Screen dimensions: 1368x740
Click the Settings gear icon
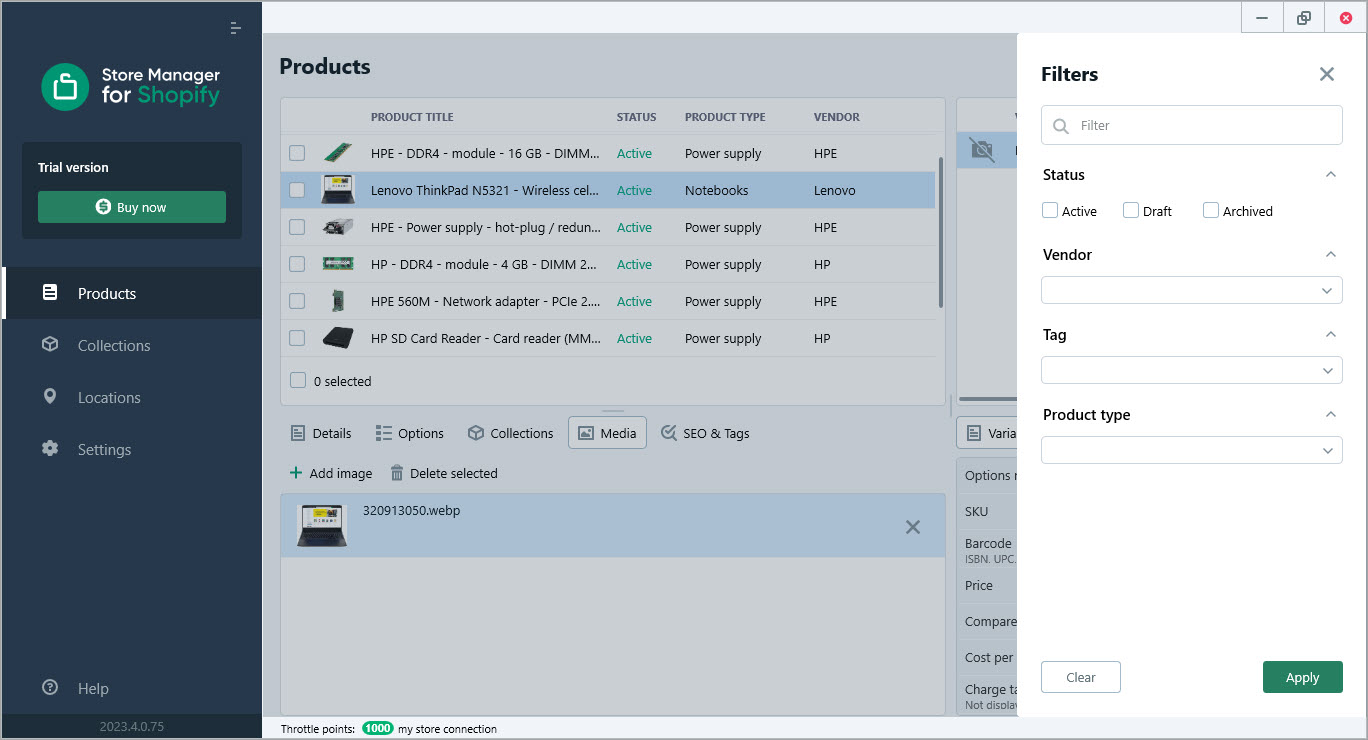(50, 449)
